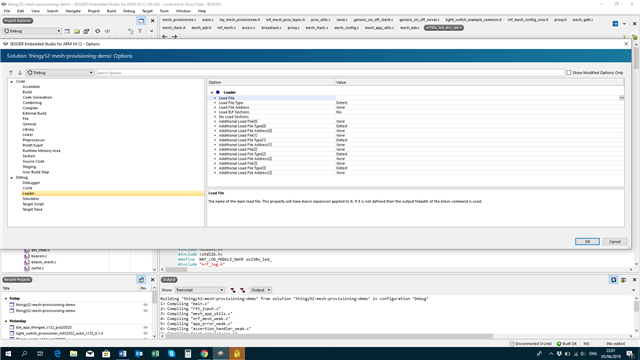Move to previous option with up arrow icon
The image size is (640, 360).
click(x=11, y=73)
